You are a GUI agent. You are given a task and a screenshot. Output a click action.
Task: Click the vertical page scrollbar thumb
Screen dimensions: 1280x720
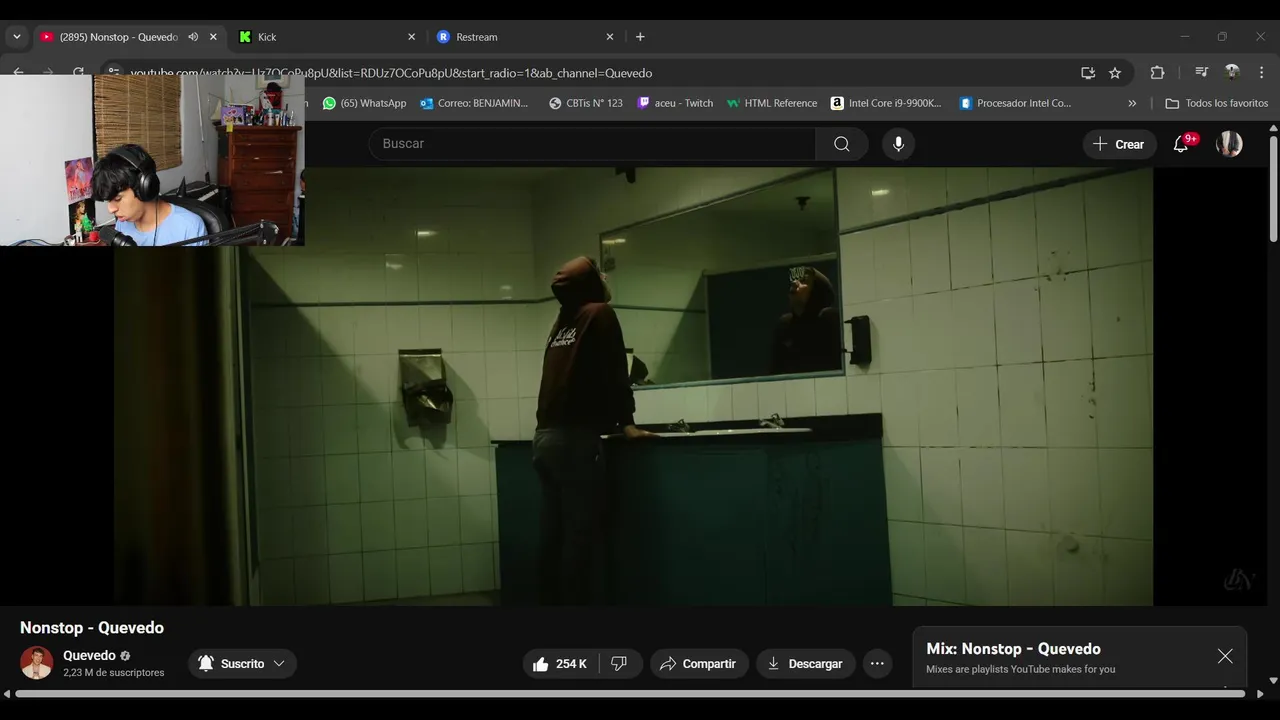pyautogui.click(x=1273, y=188)
